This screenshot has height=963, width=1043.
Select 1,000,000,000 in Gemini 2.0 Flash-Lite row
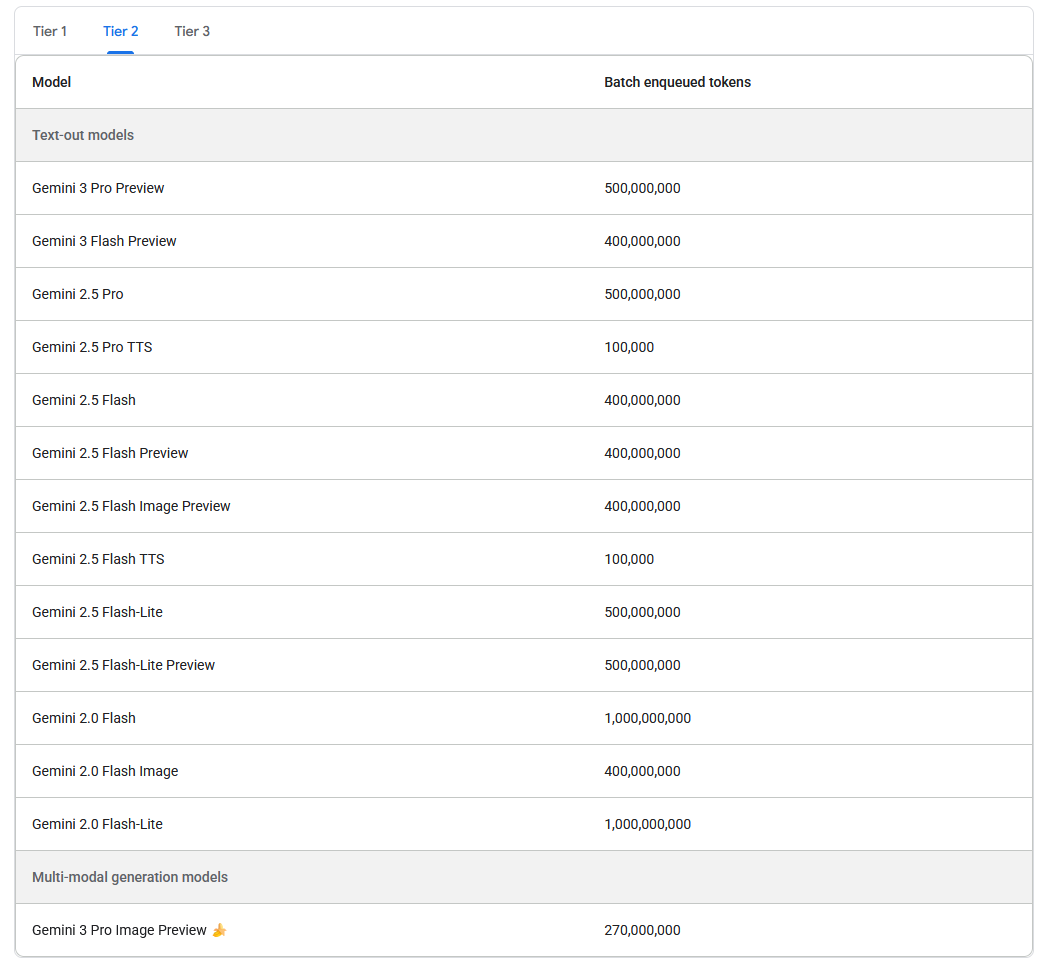tap(647, 824)
